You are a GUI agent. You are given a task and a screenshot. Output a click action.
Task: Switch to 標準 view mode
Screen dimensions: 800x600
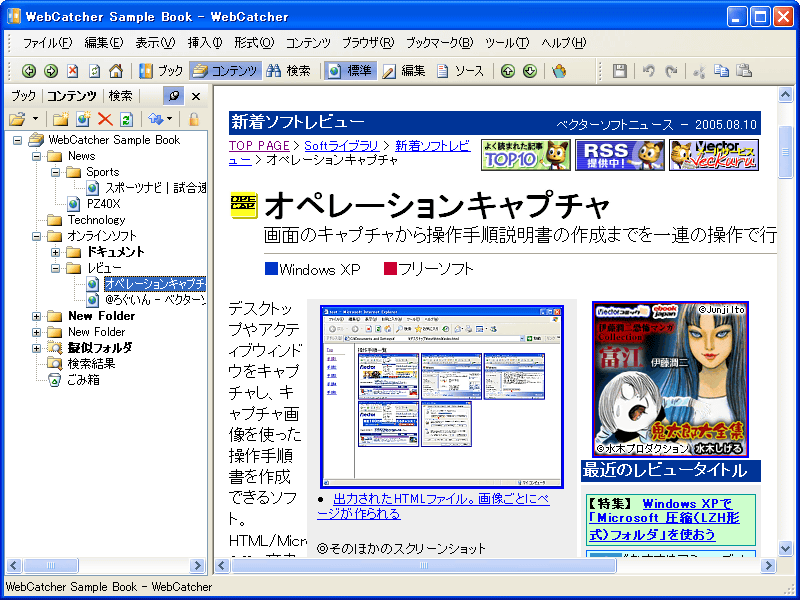[350, 71]
